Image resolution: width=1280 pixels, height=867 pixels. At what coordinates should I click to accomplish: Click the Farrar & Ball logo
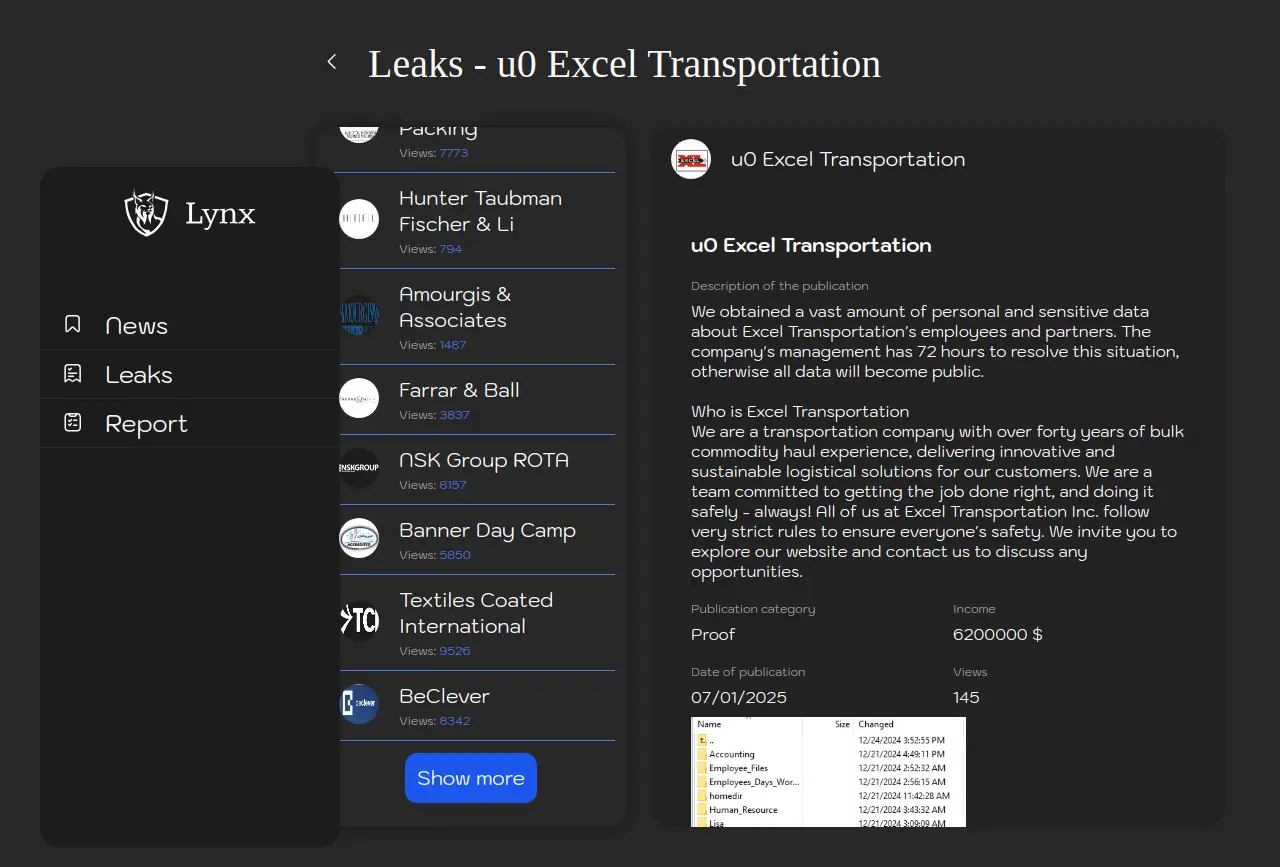click(359, 398)
